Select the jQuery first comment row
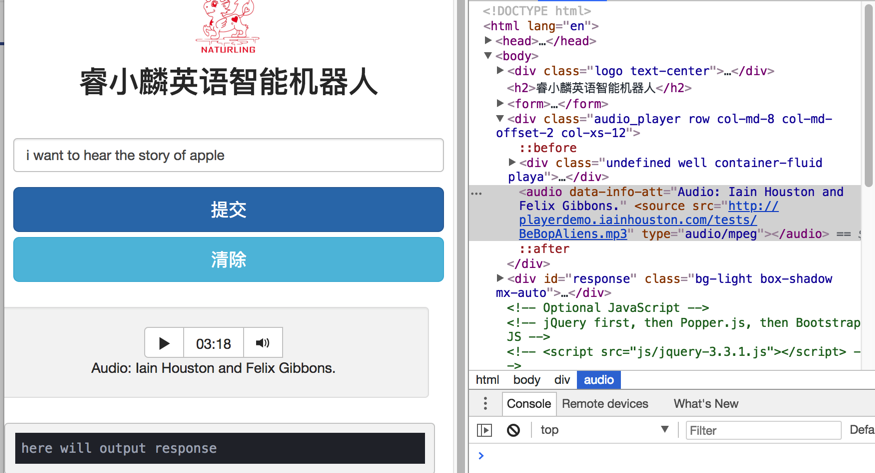Viewport: 875px width, 473px height. click(684, 330)
